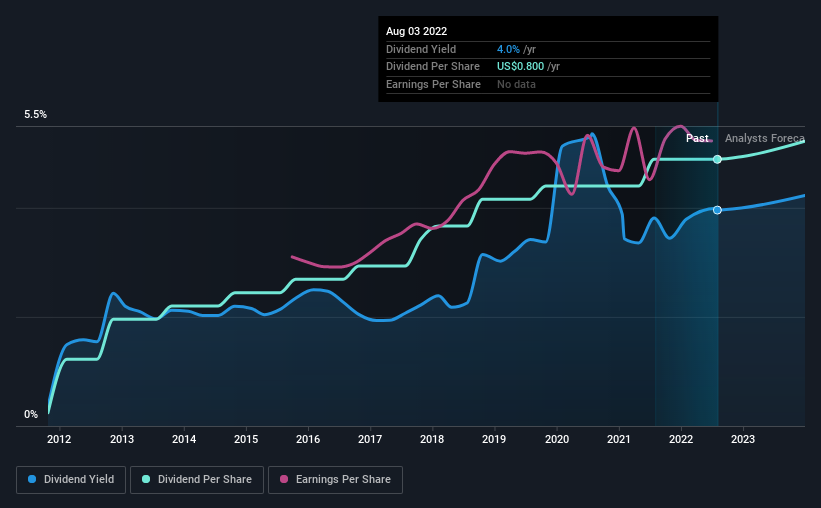The height and width of the screenshot is (508, 821).
Task: Click the 5.5% y-axis label
Action: pyautogui.click(x=36, y=114)
